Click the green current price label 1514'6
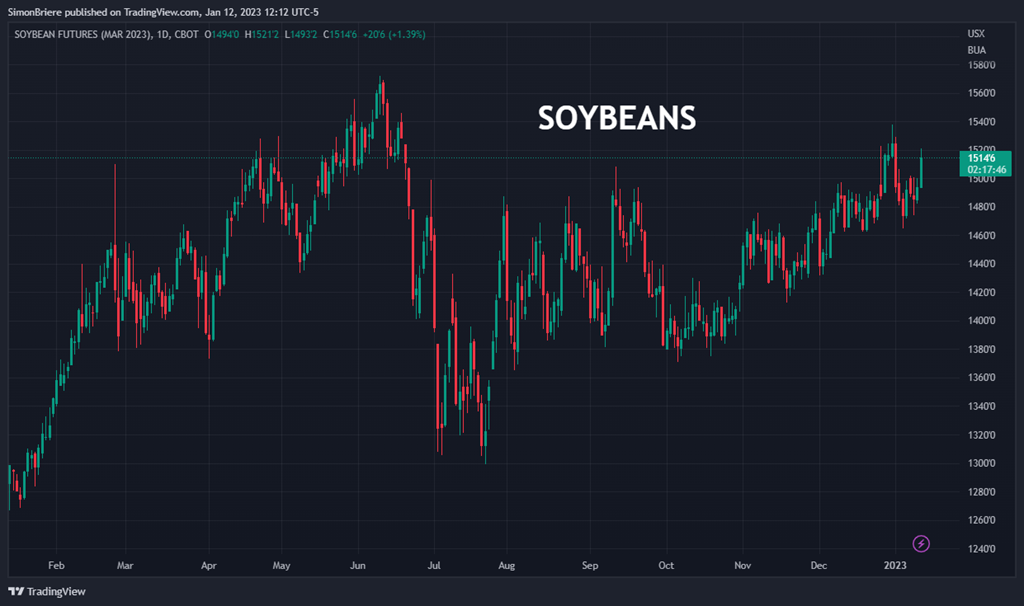 (x=983, y=158)
